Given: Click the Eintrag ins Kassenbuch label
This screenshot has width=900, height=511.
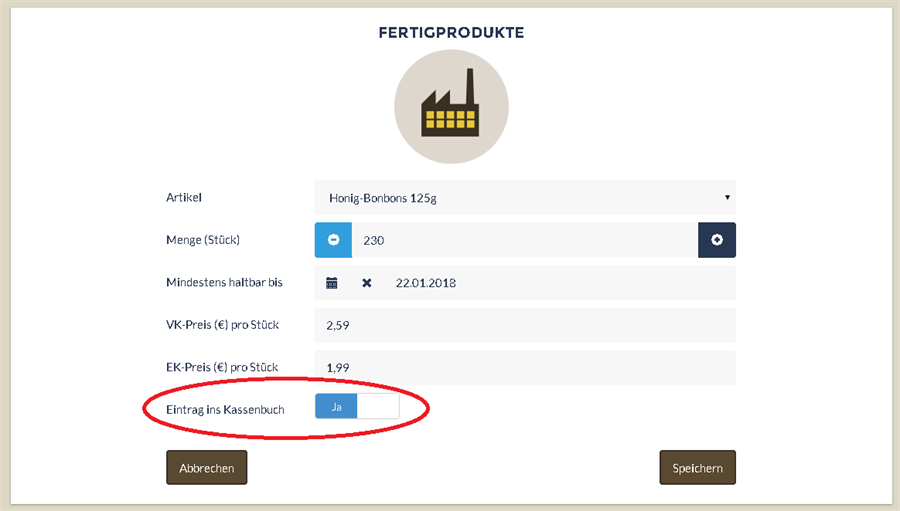Looking at the screenshot, I should (x=225, y=409).
